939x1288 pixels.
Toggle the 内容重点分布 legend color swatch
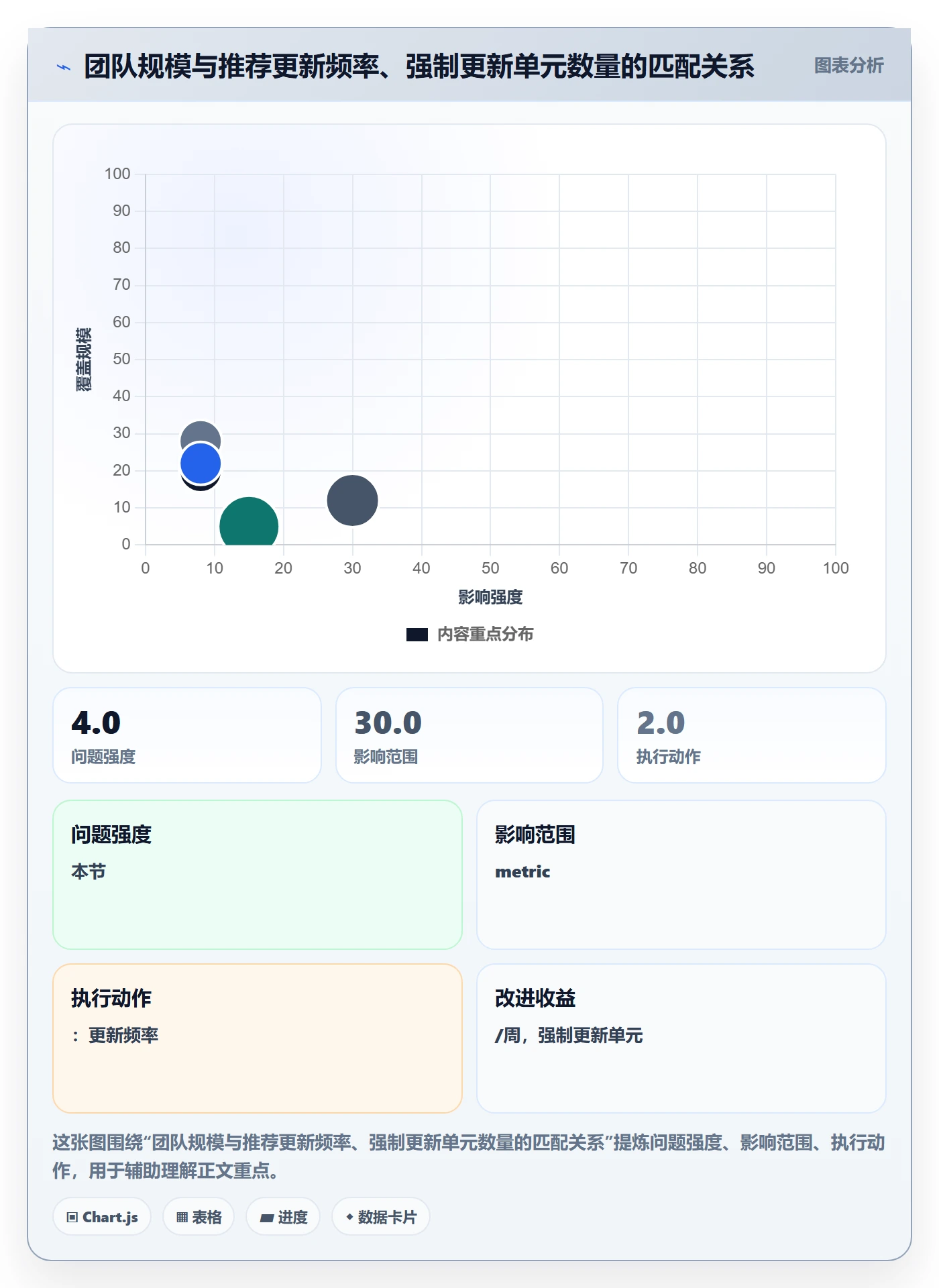[x=417, y=635]
